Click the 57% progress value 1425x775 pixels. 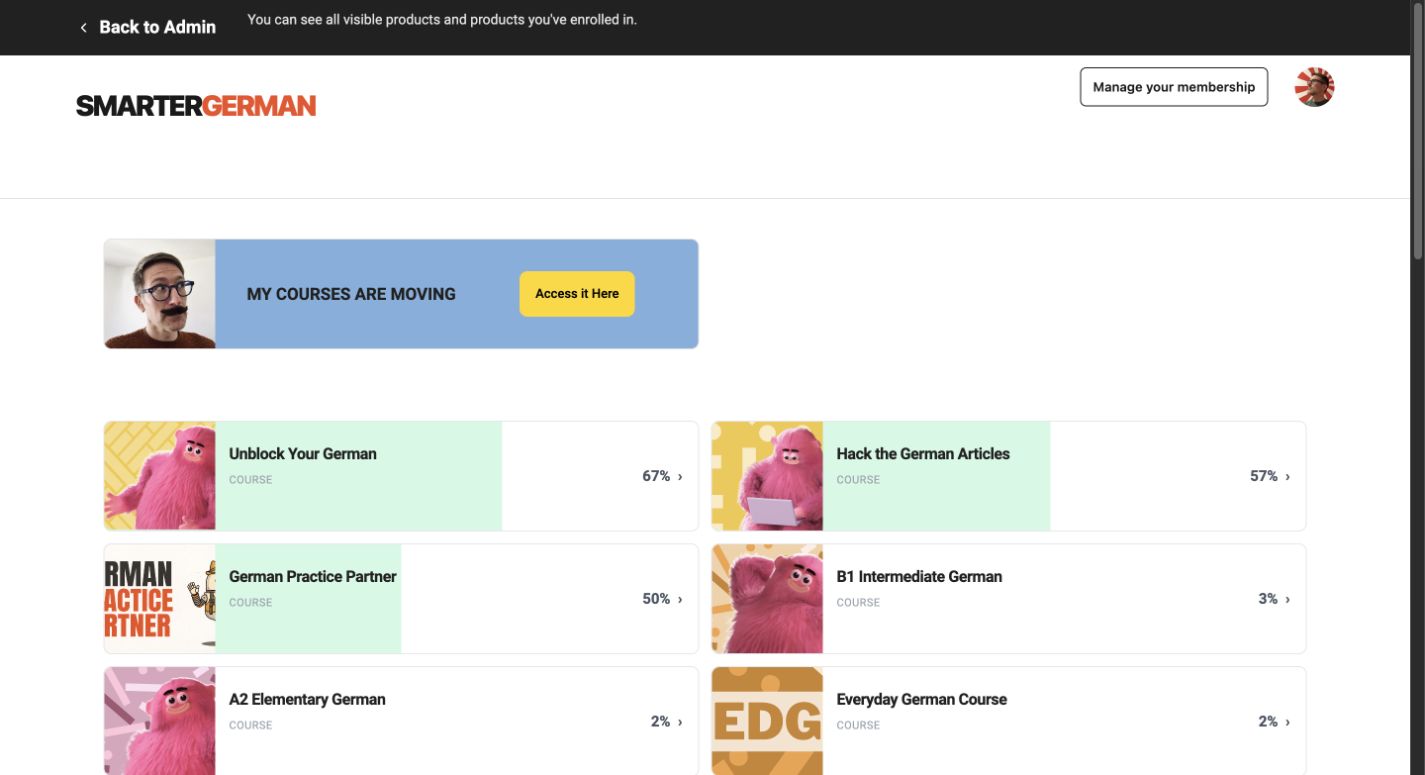pos(1264,476)
